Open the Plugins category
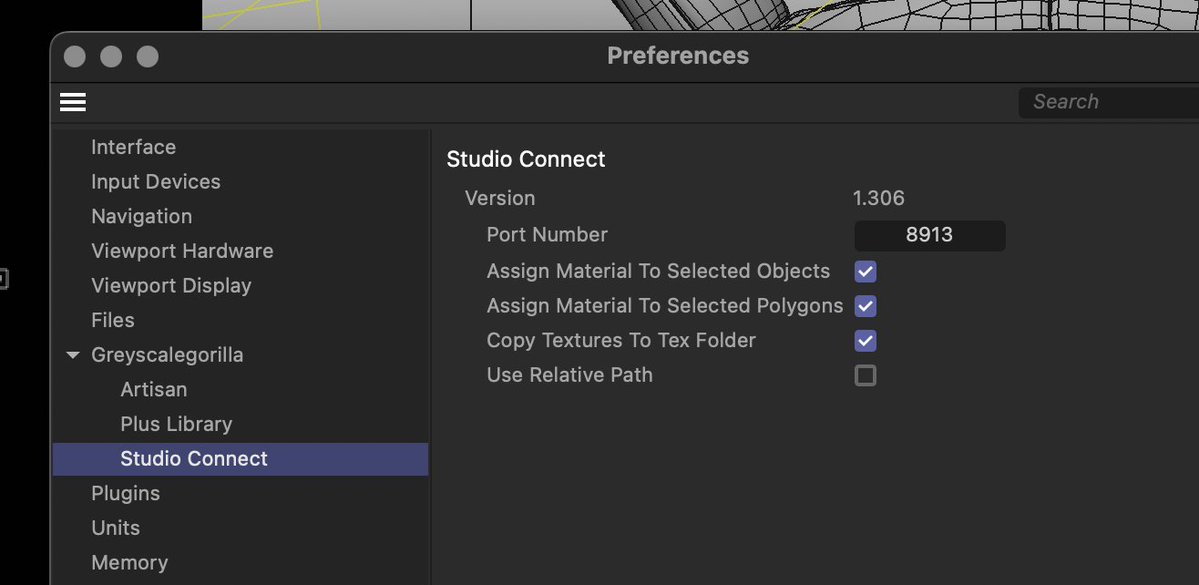 point(125,493)
